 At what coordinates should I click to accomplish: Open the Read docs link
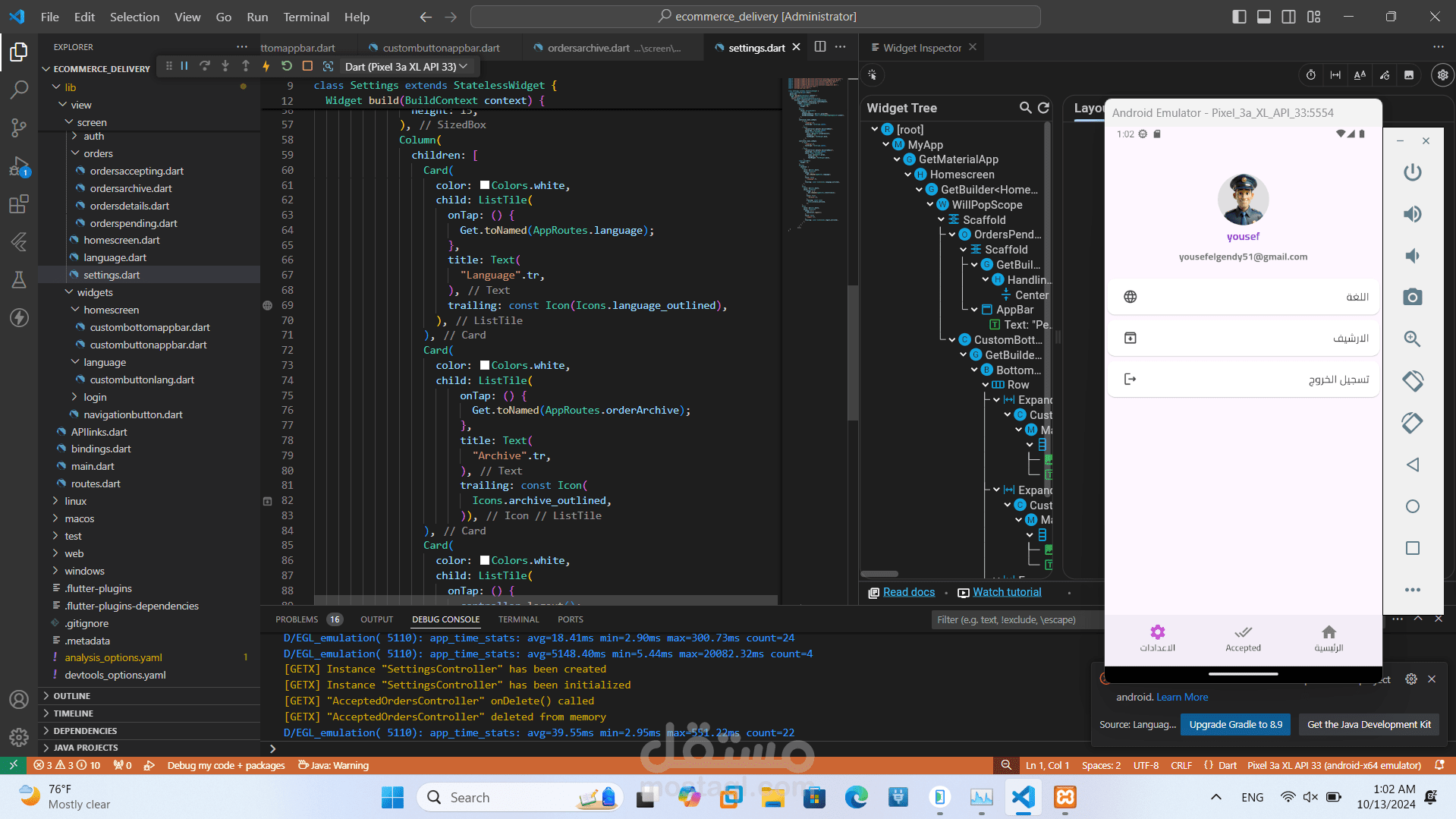tap(908, 592)
